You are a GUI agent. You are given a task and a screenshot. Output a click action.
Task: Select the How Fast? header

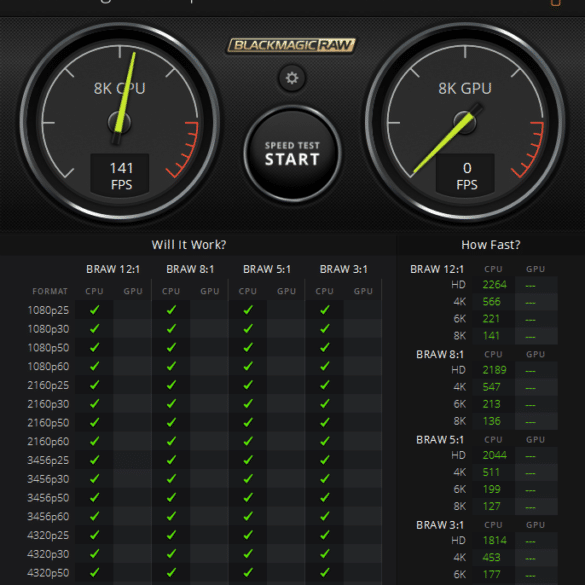coord(491,245)
